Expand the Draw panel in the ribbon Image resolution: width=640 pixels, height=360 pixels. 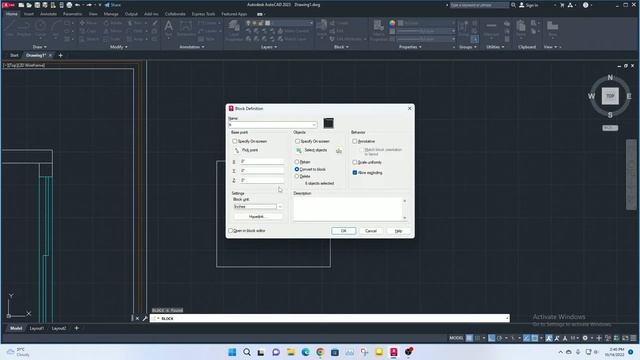pos(39,47)
